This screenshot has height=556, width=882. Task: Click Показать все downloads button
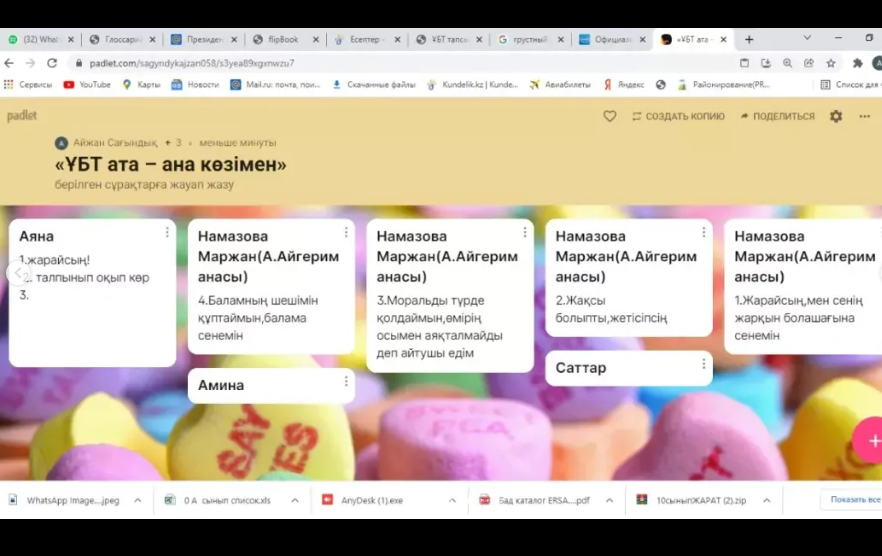[852, 499]
